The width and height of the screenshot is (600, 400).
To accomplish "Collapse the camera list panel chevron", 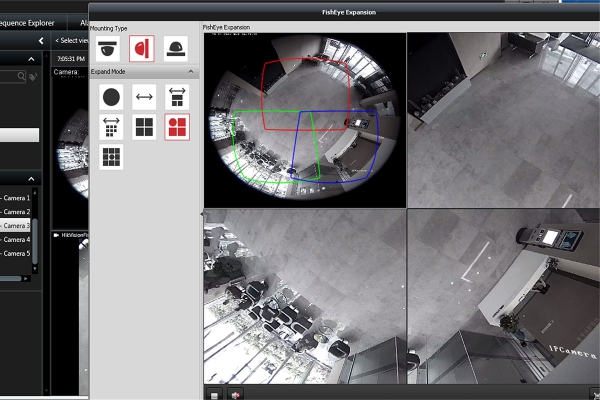I will click(31, 179).
